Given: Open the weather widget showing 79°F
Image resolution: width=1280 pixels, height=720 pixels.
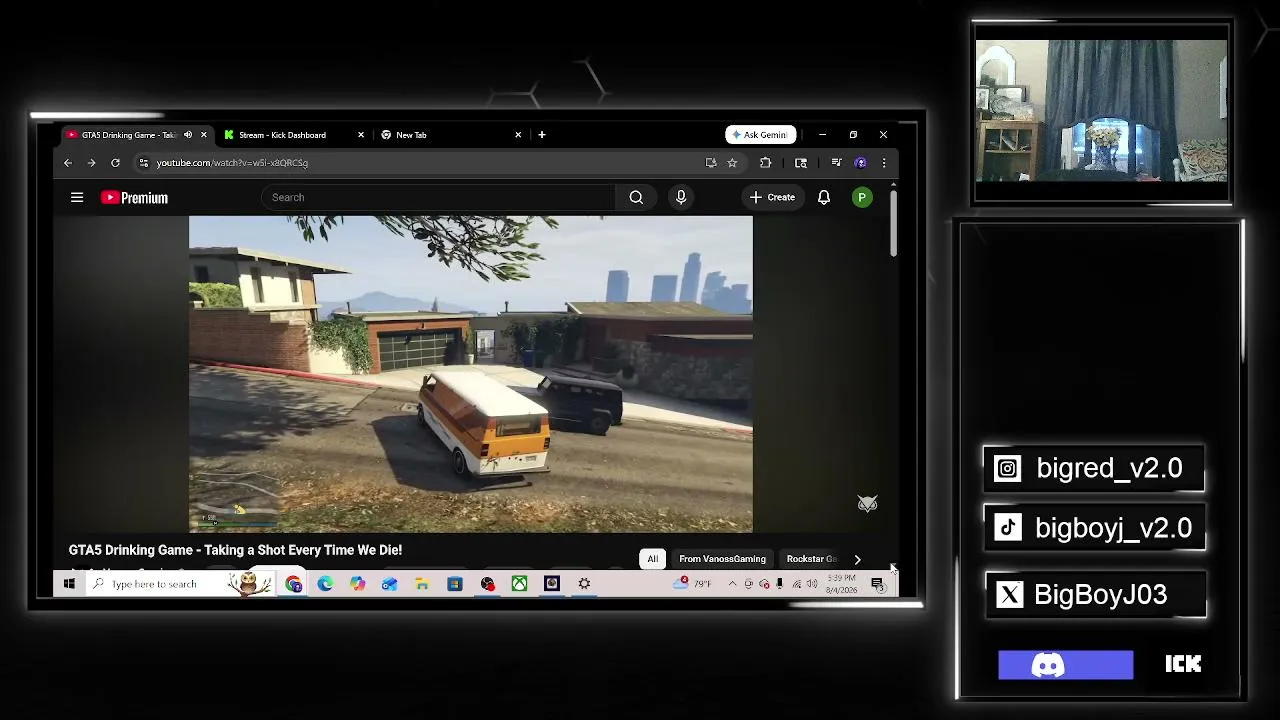Looking at the screenshot, I should [x=694, y=584].
